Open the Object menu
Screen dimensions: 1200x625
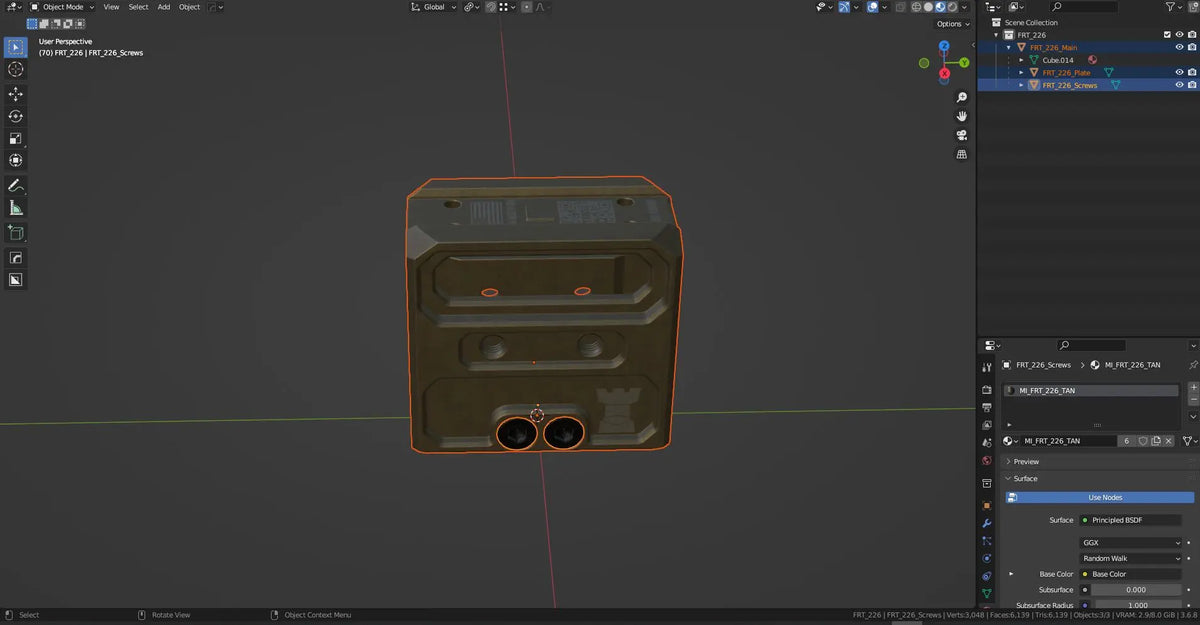tap(189, 7)
